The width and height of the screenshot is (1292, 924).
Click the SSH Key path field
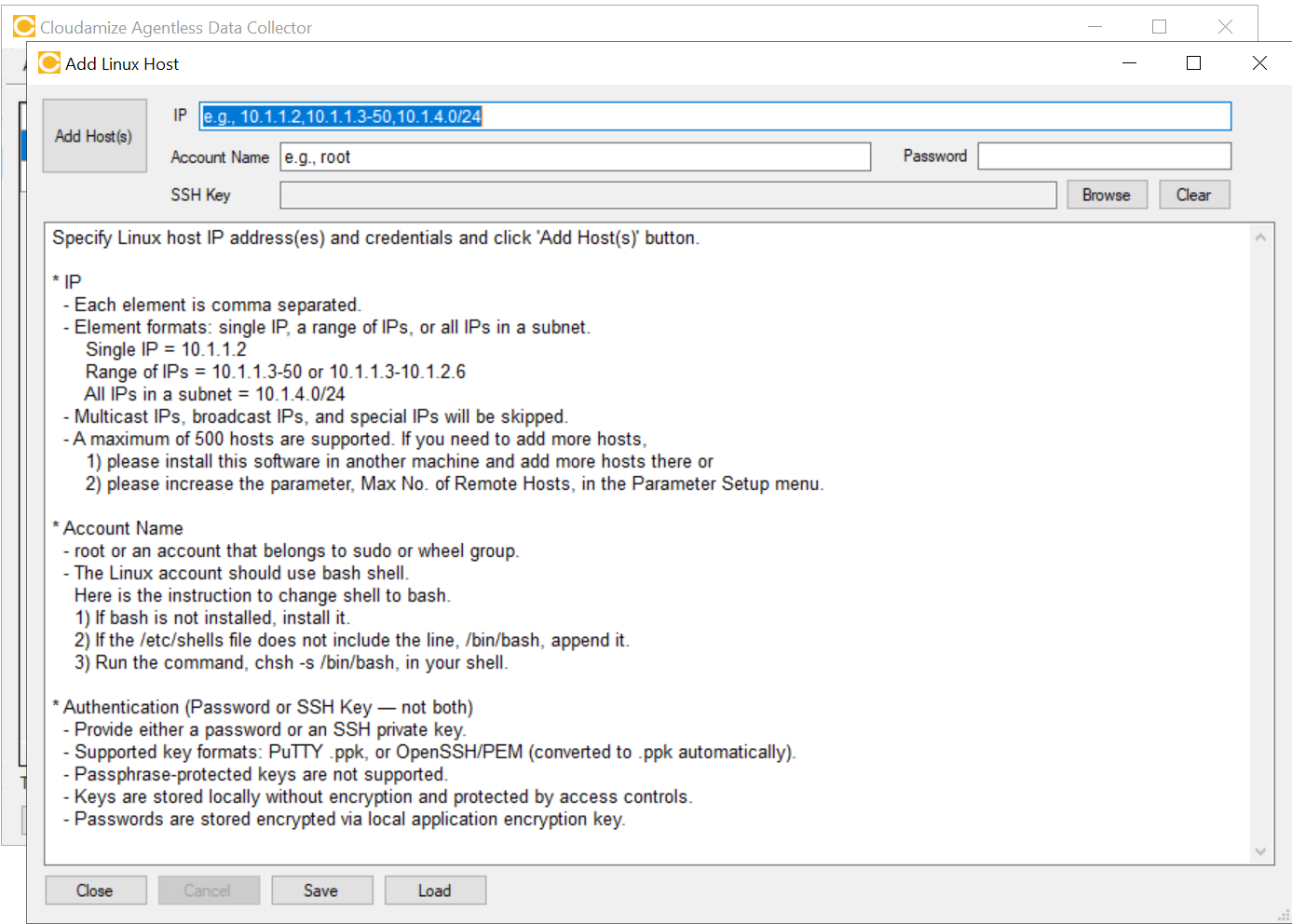coord(668,195)
